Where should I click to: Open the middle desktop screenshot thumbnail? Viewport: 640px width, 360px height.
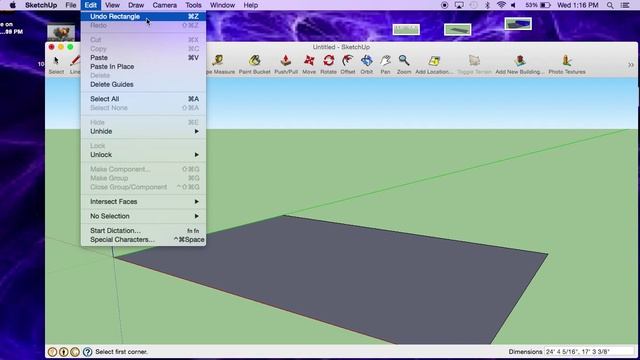[458, 29]
